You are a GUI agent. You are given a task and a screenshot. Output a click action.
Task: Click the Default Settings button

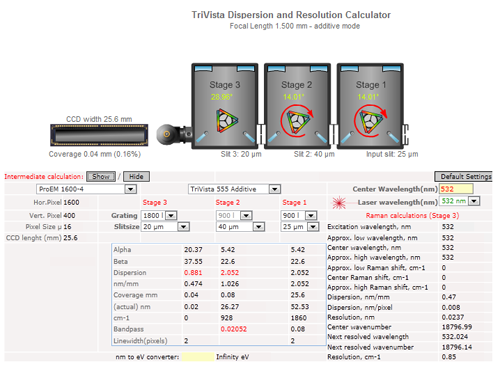pos(463,177)
